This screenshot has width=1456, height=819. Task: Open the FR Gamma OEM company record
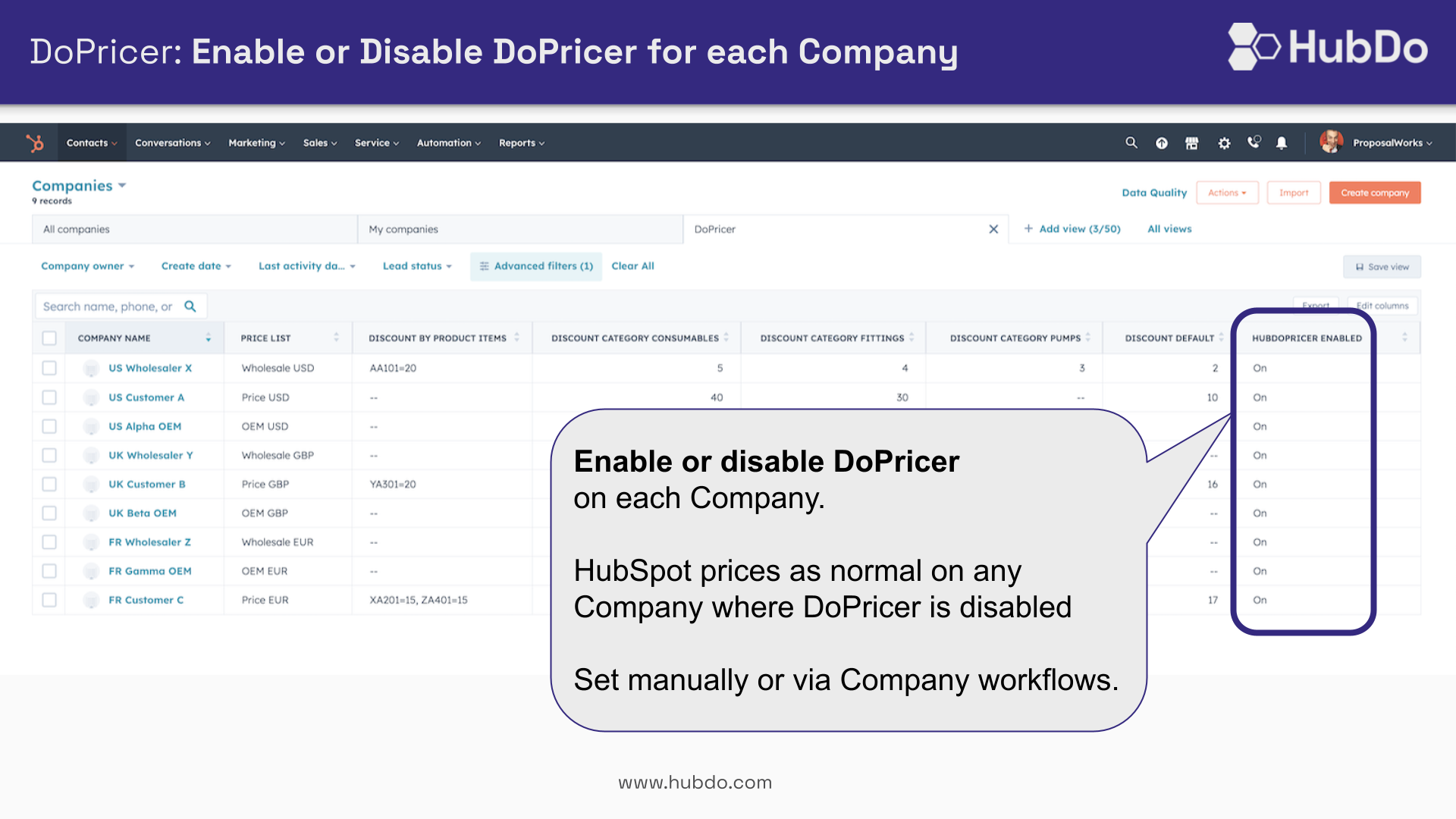pyautogui.click(x=150, y=571)
